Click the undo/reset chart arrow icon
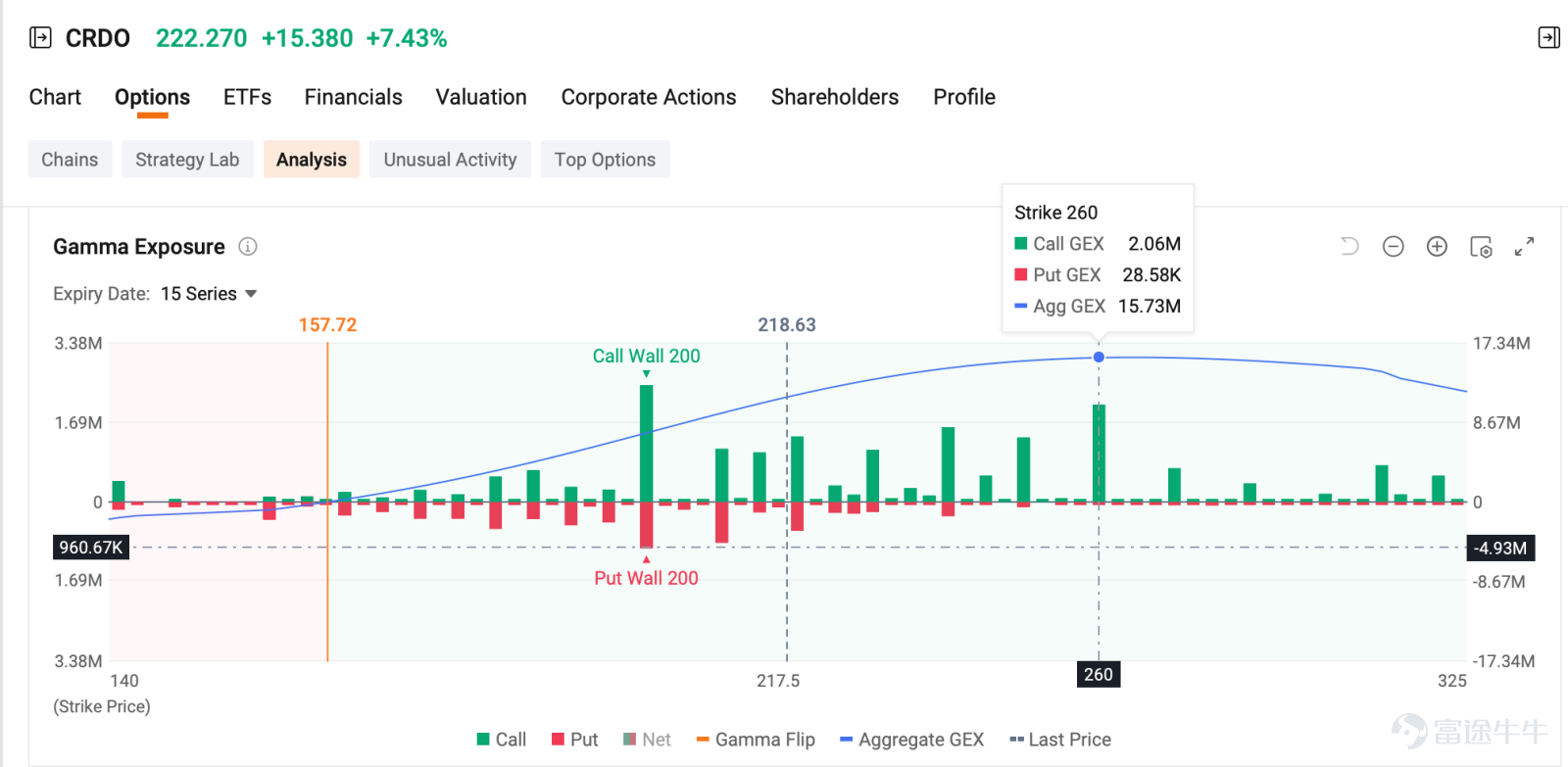Viewport: 1568px width, 767px height. [1349, 247]
